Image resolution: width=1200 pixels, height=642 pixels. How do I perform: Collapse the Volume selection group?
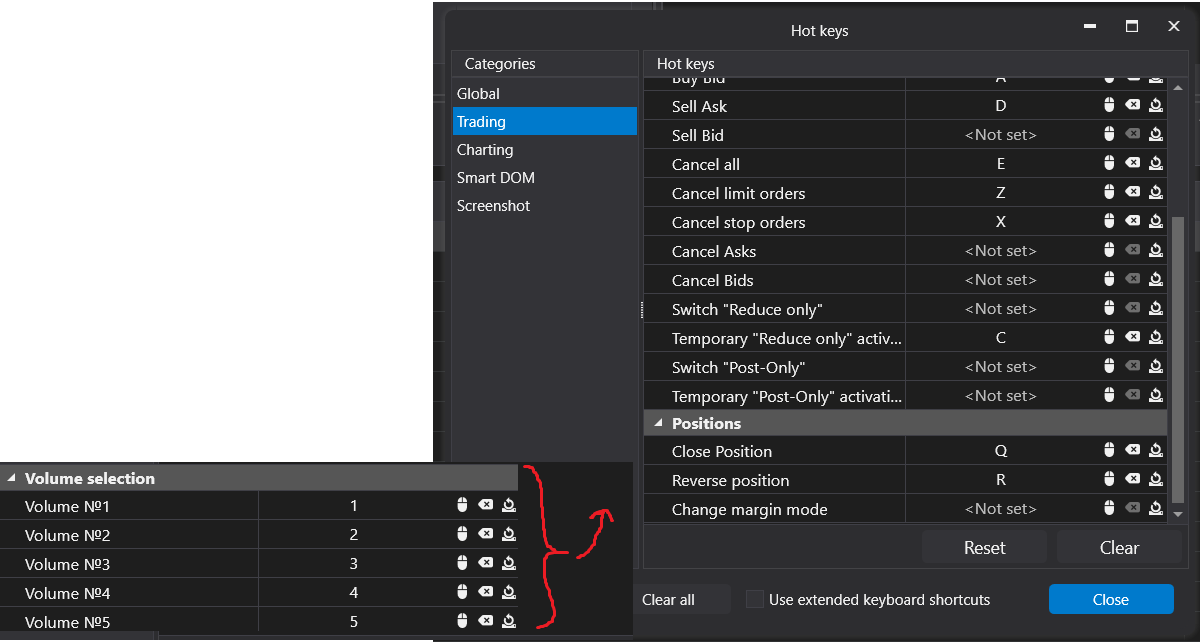[11, 478]
